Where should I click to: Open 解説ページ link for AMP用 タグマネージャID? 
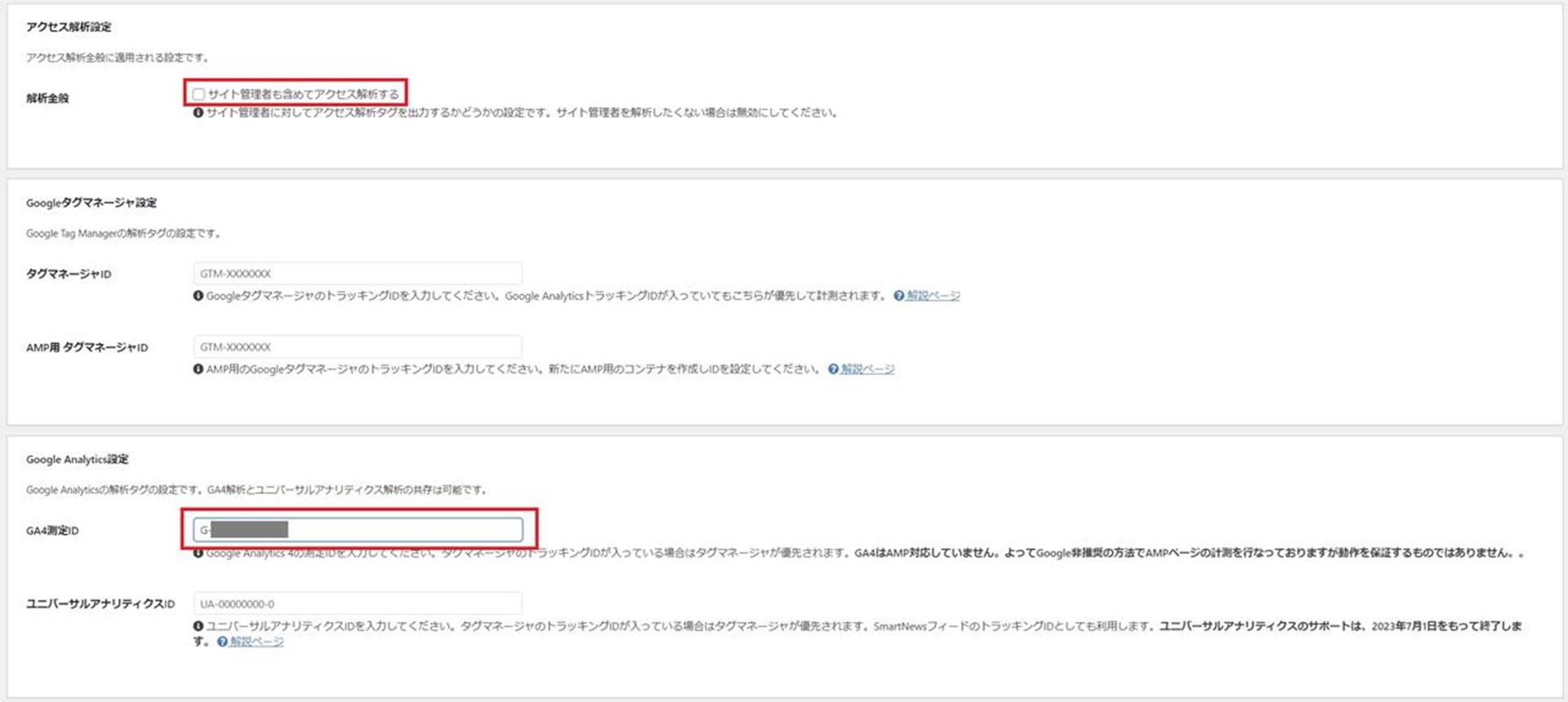[x=868, y=369]
